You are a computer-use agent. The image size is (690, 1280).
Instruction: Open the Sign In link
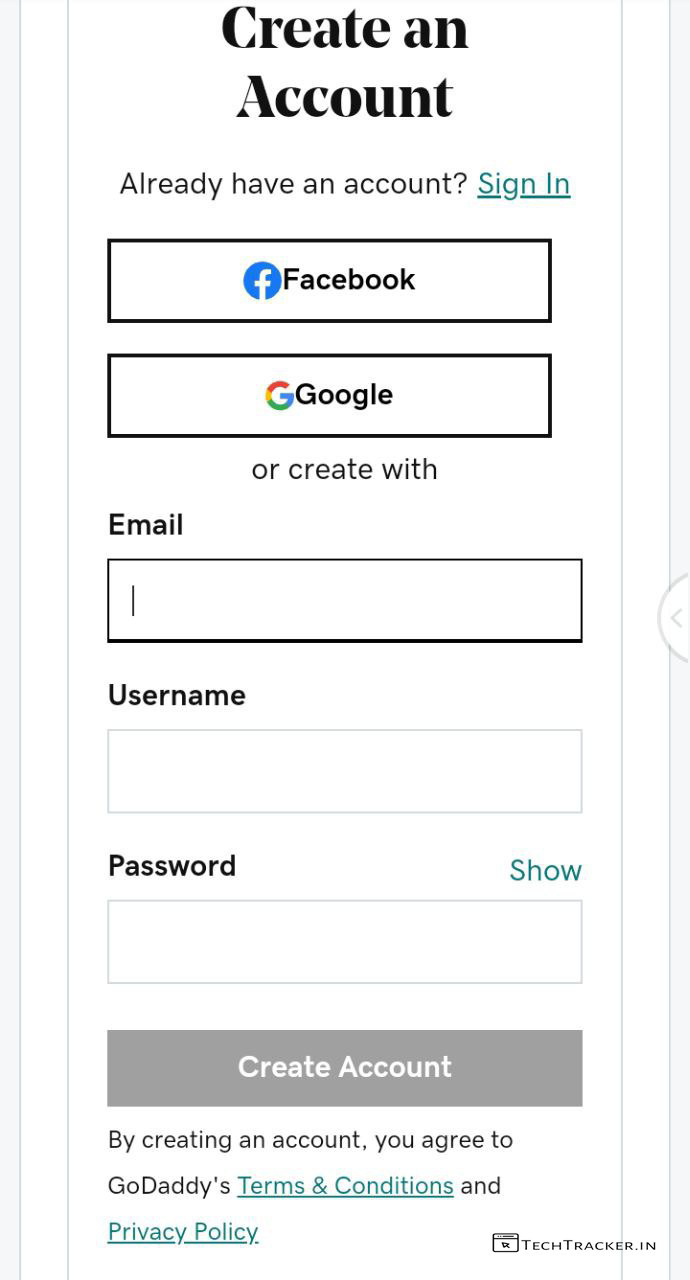(x=523, y=184)
